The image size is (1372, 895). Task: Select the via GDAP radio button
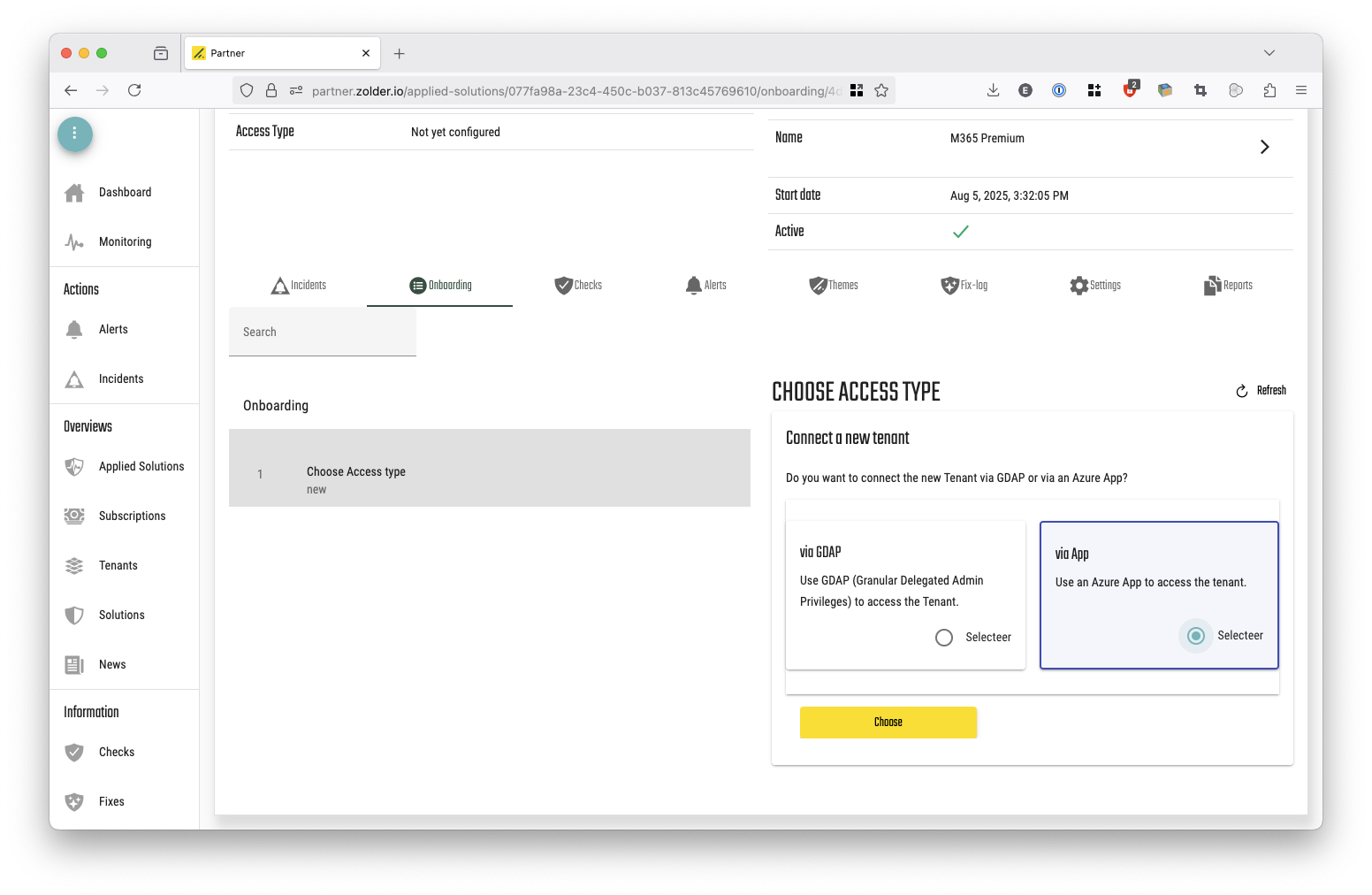click(x=944, y=638)
